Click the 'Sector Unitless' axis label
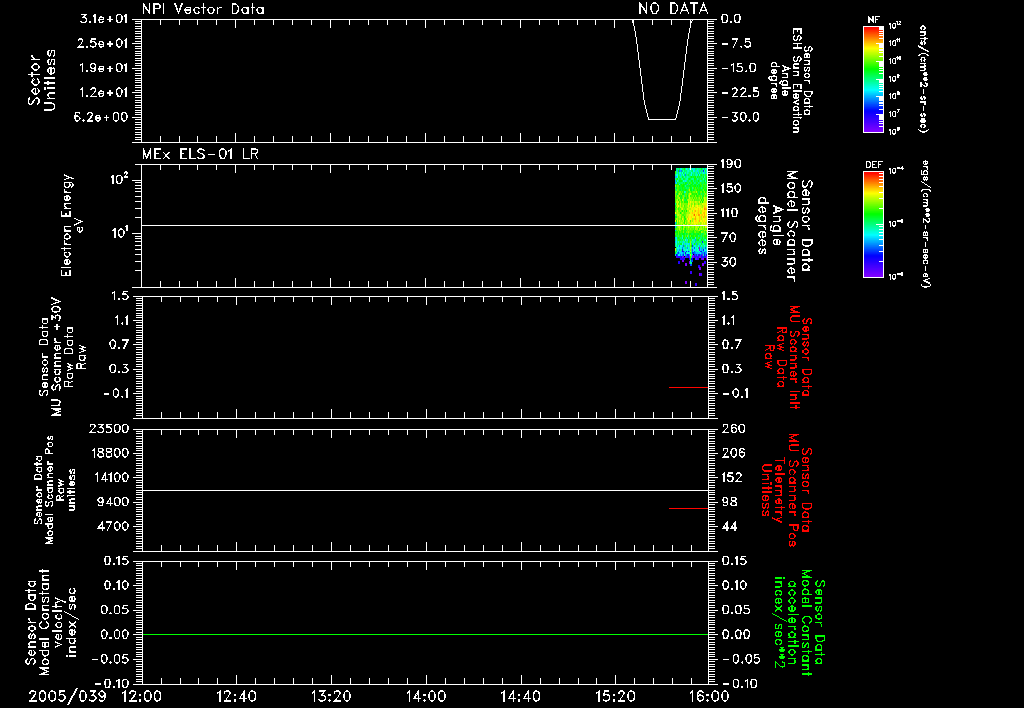 [42, 80]
